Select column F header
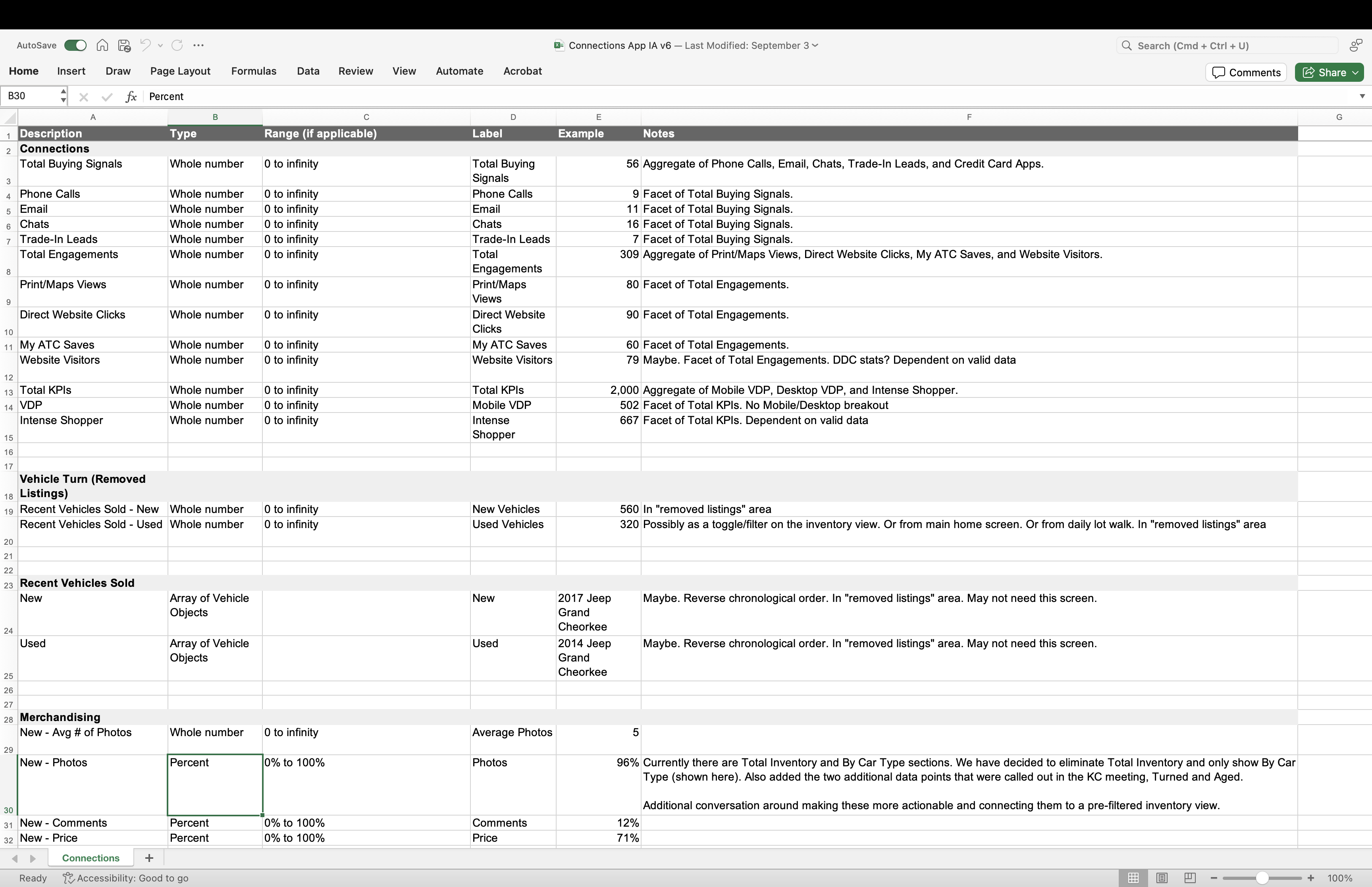Screen dimensions: 1372x887 (x=969, y=117)
